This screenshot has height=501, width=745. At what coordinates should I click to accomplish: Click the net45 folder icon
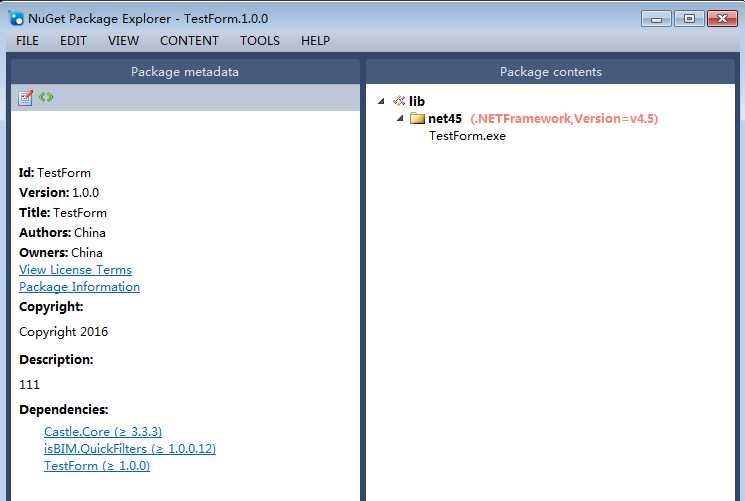(x=417, y=118)
